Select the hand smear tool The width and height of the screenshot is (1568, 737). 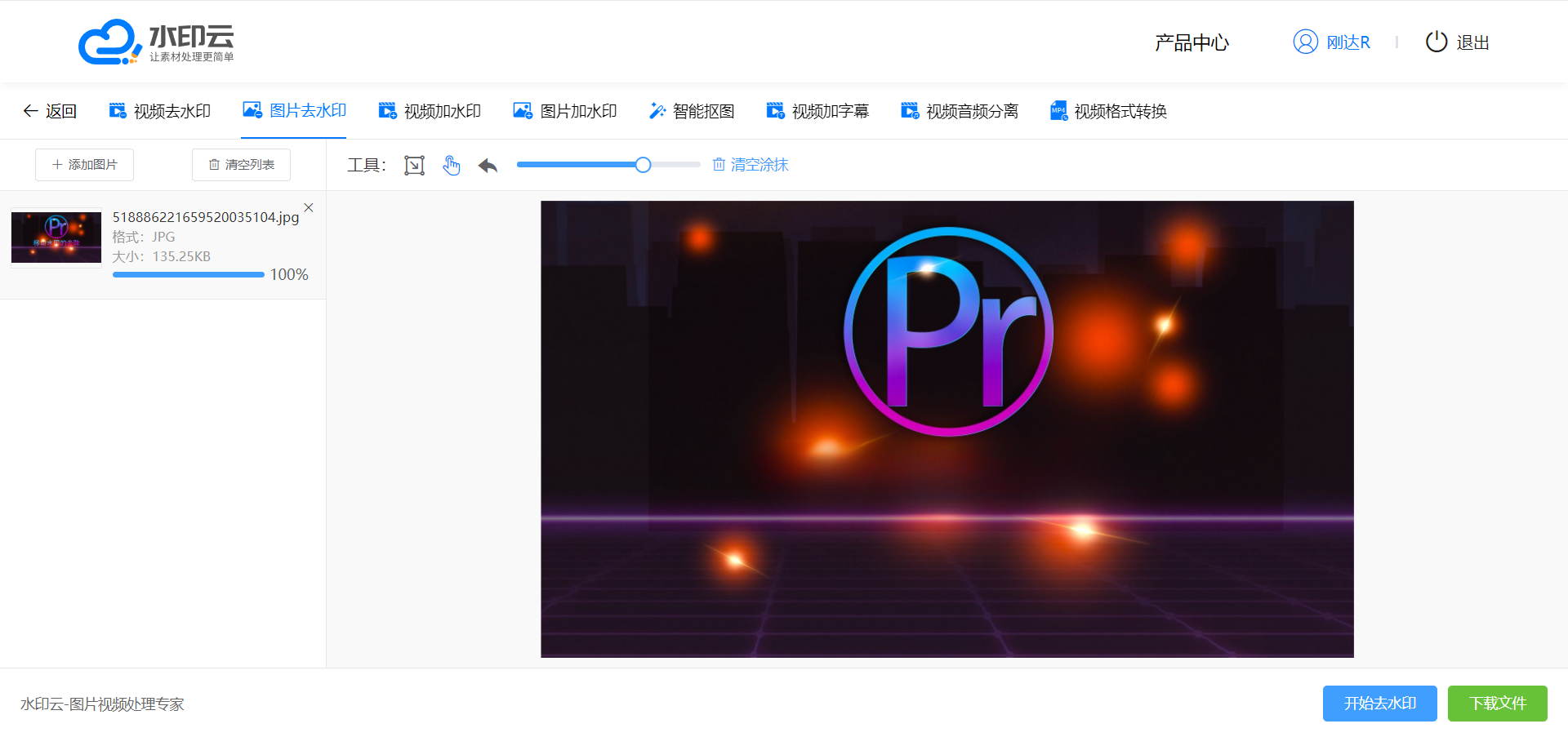point(452,166)
